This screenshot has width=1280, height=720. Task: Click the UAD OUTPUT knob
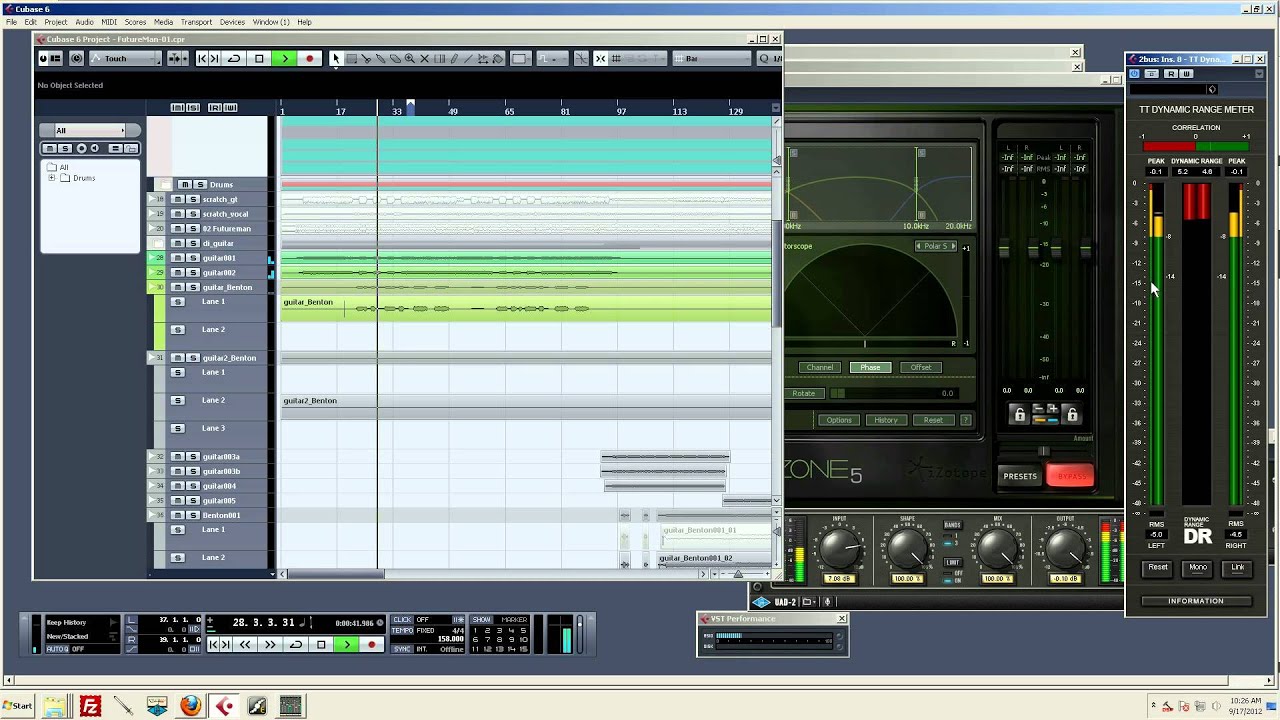pos(1065,547)
